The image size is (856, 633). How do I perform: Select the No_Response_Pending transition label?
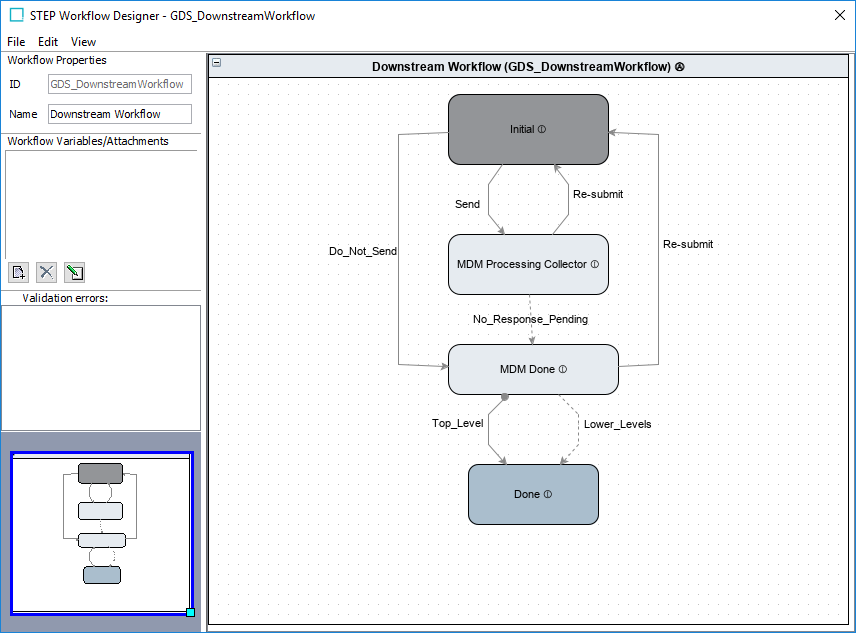pos(530,319)
